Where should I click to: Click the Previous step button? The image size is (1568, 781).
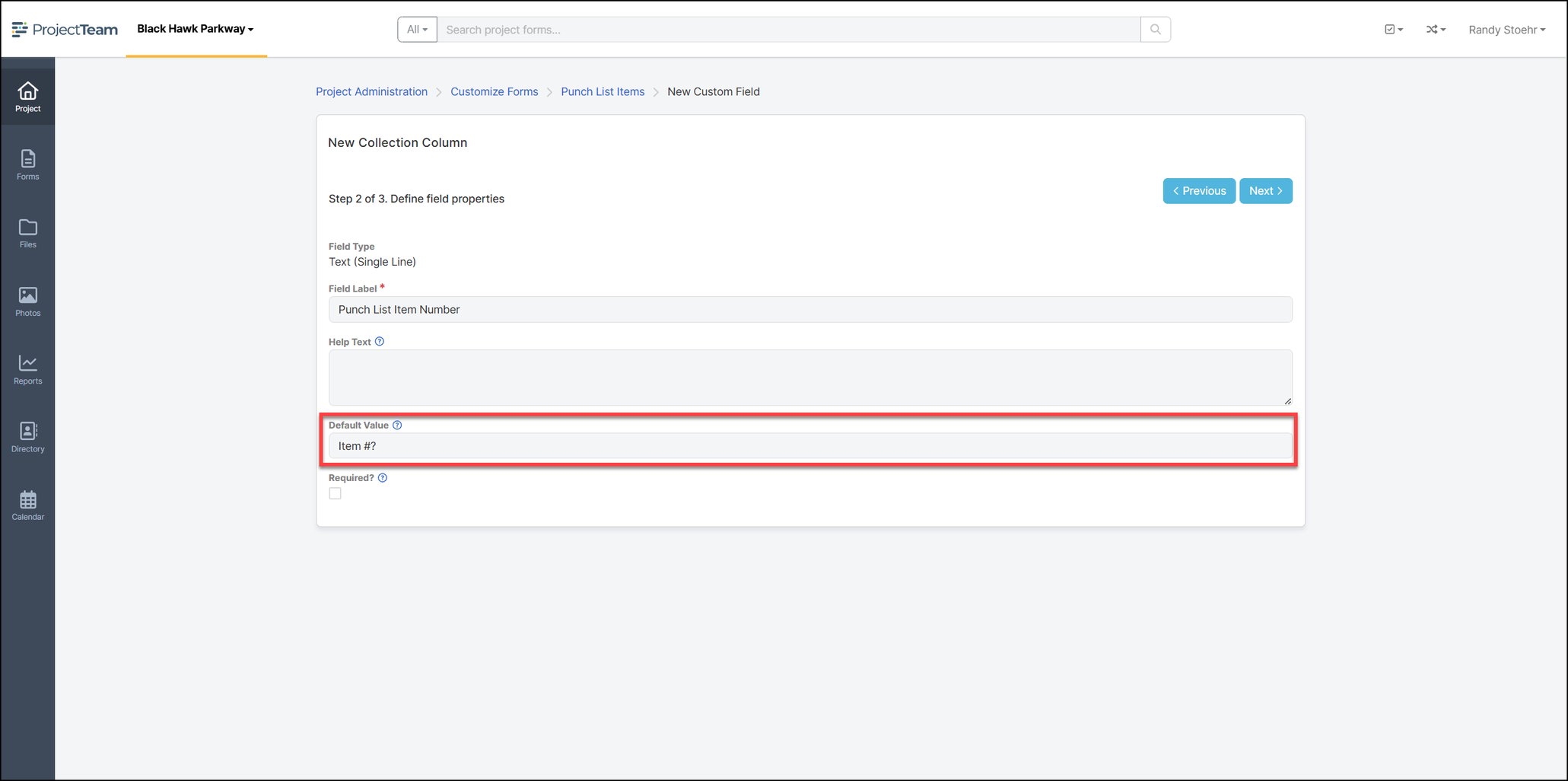pyautogui.click(x=1199, y=191)
